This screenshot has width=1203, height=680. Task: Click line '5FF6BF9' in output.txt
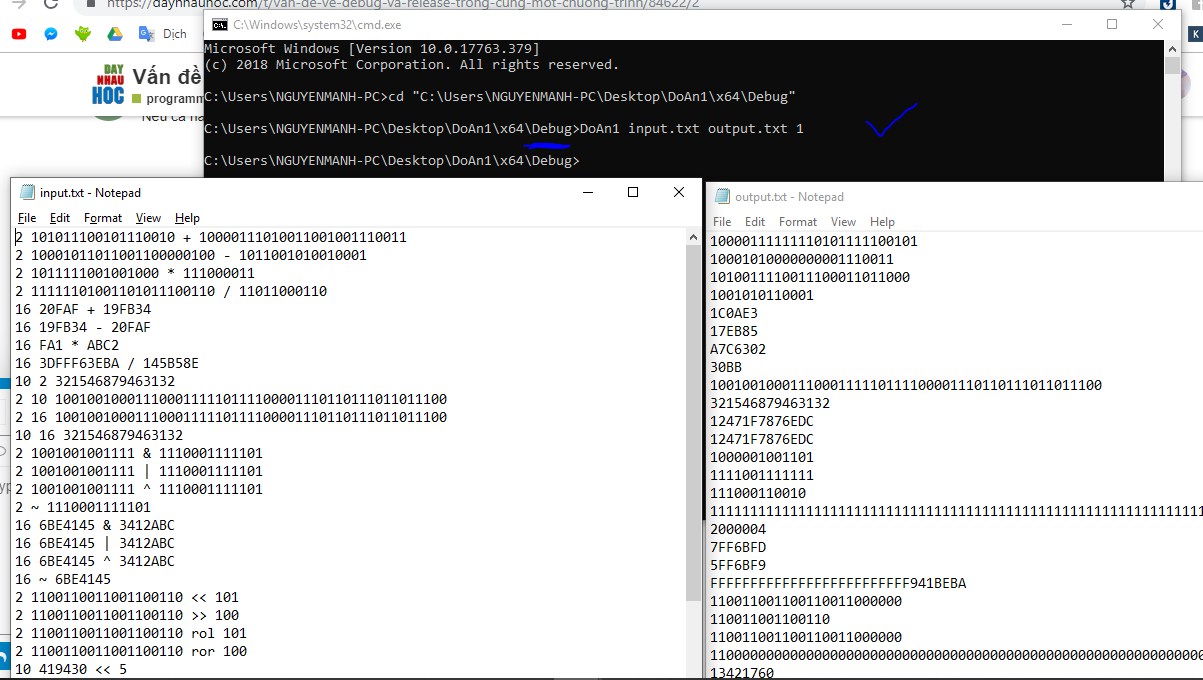[738, 566]
